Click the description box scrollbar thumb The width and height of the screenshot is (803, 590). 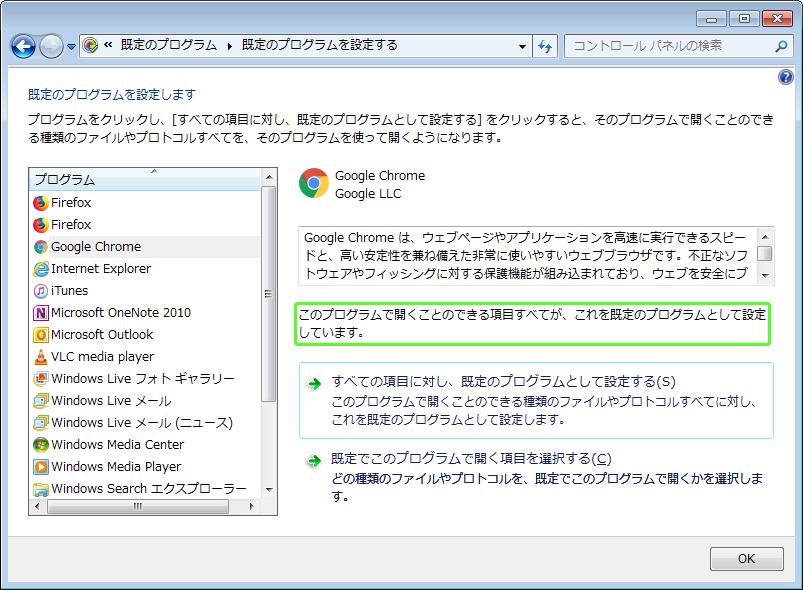pyautogui.click(x=765, y=254)
